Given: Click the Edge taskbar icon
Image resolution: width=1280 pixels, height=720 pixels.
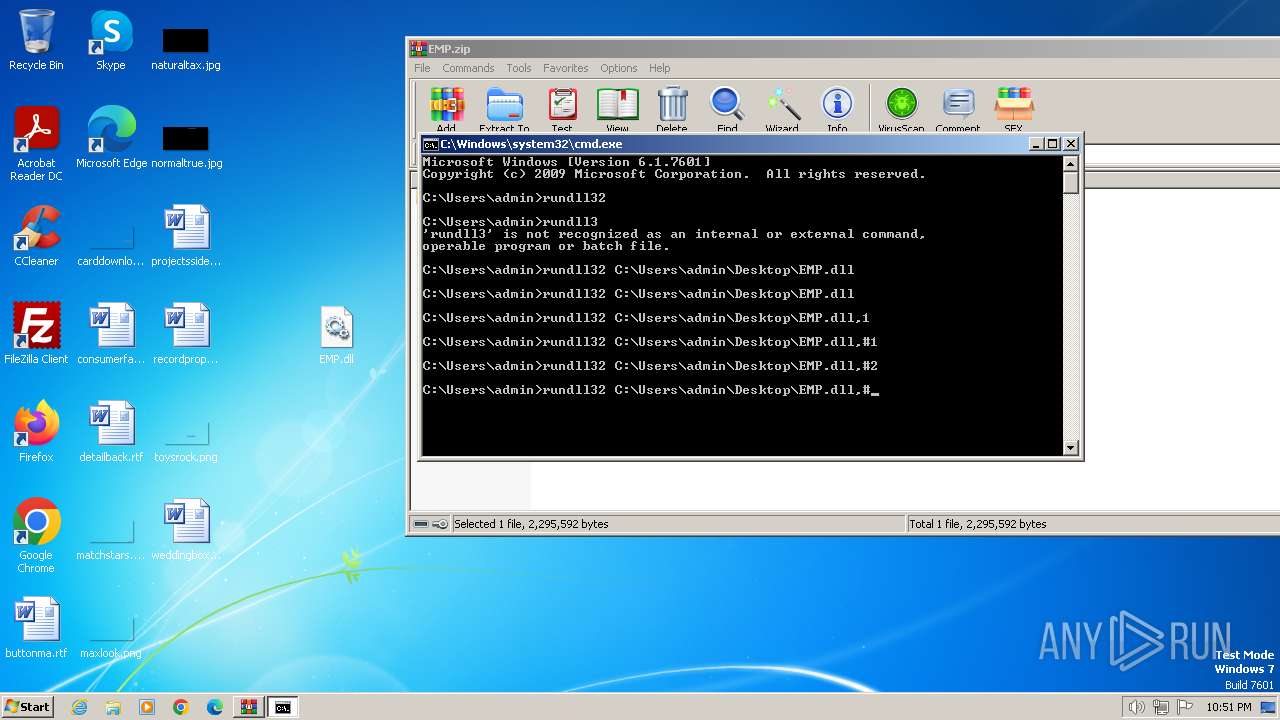Looking at the screenshot, I should [x=215, y=707].
